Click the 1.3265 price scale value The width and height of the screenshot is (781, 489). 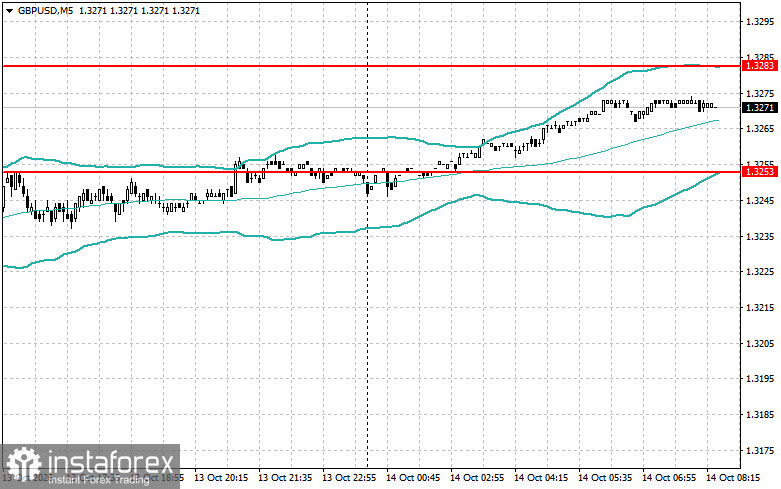760,128
